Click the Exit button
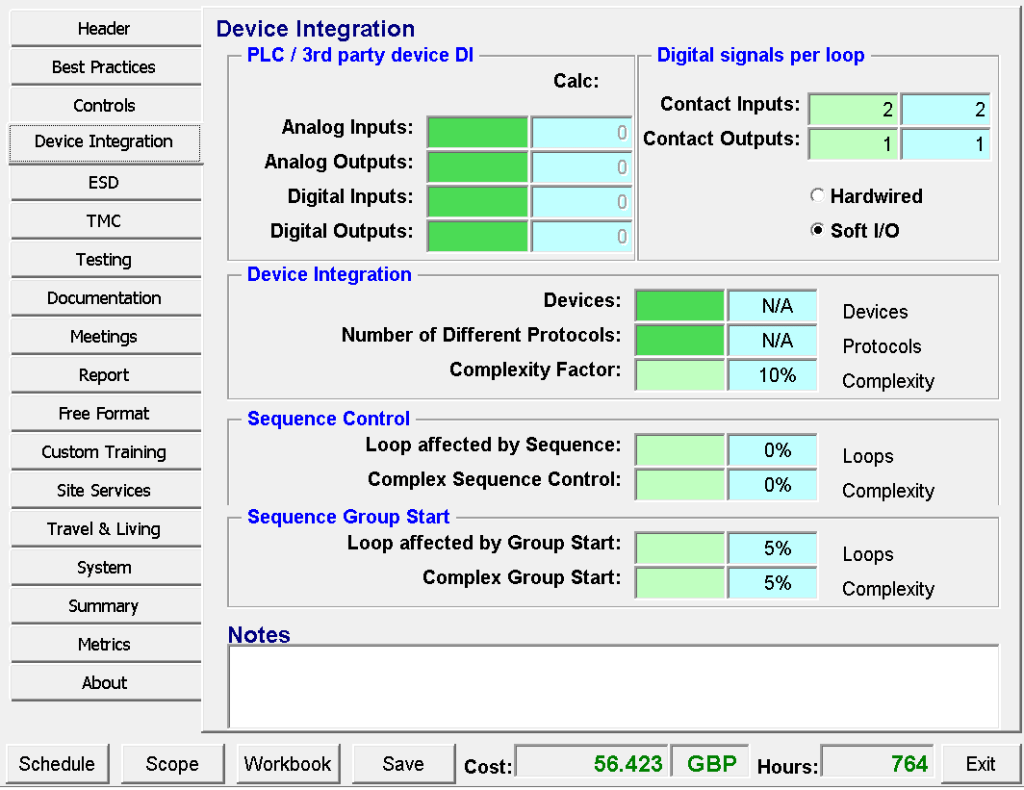1024x790 pixels. pyautogui.click(x=980, y=764)
